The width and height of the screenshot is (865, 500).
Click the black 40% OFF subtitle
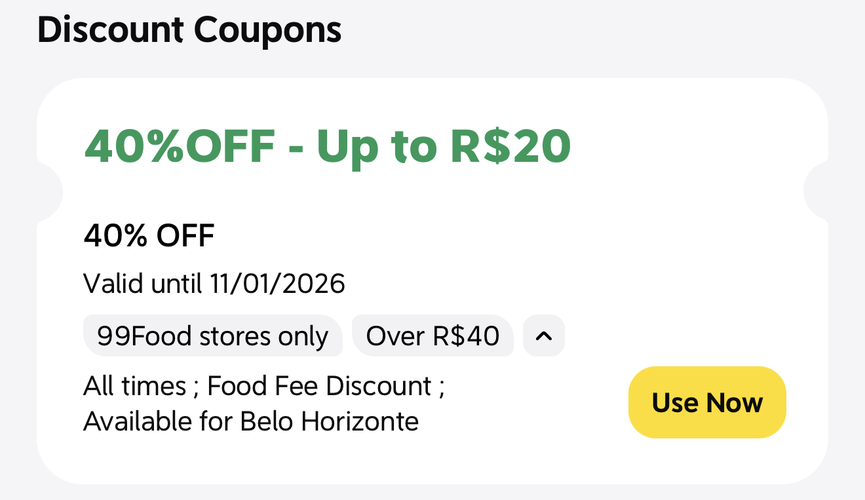click(149, 236)
